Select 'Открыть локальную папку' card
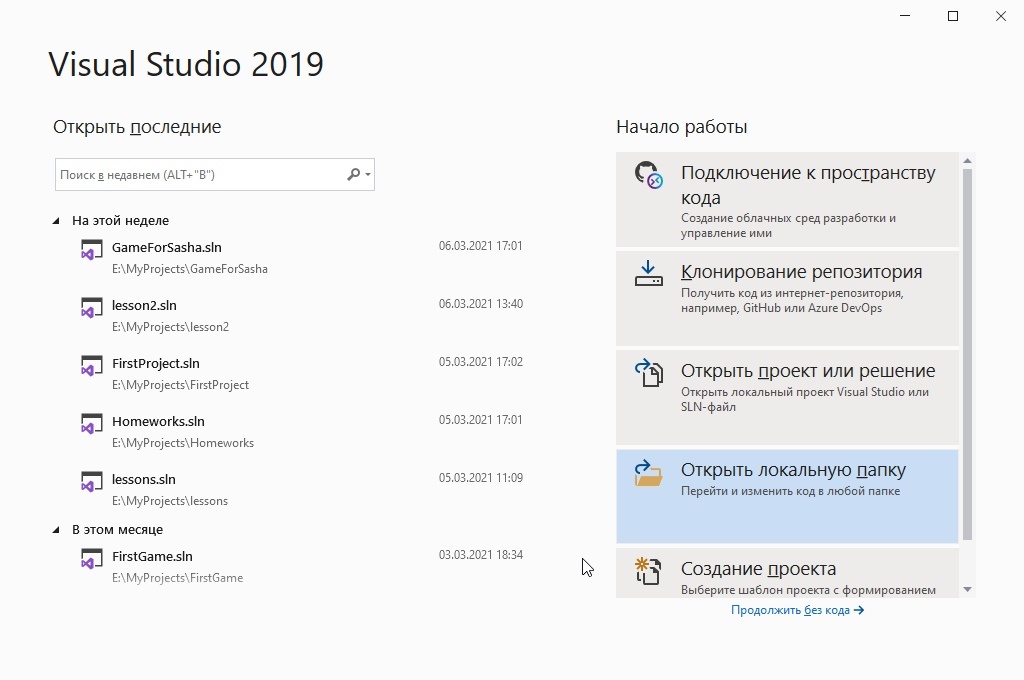 tap(788, 496)
